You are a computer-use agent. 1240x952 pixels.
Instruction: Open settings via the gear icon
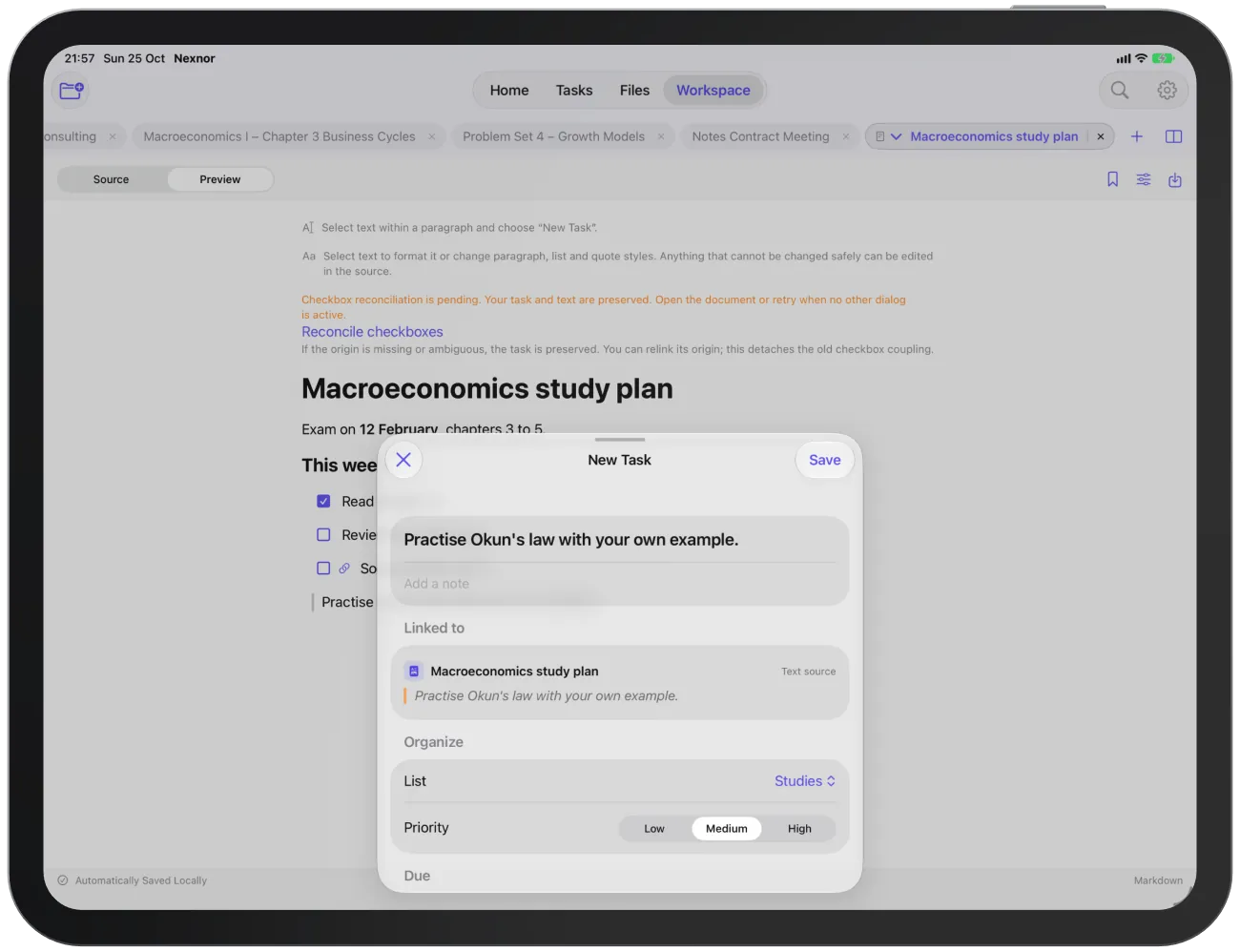(x=1167, y=91)
